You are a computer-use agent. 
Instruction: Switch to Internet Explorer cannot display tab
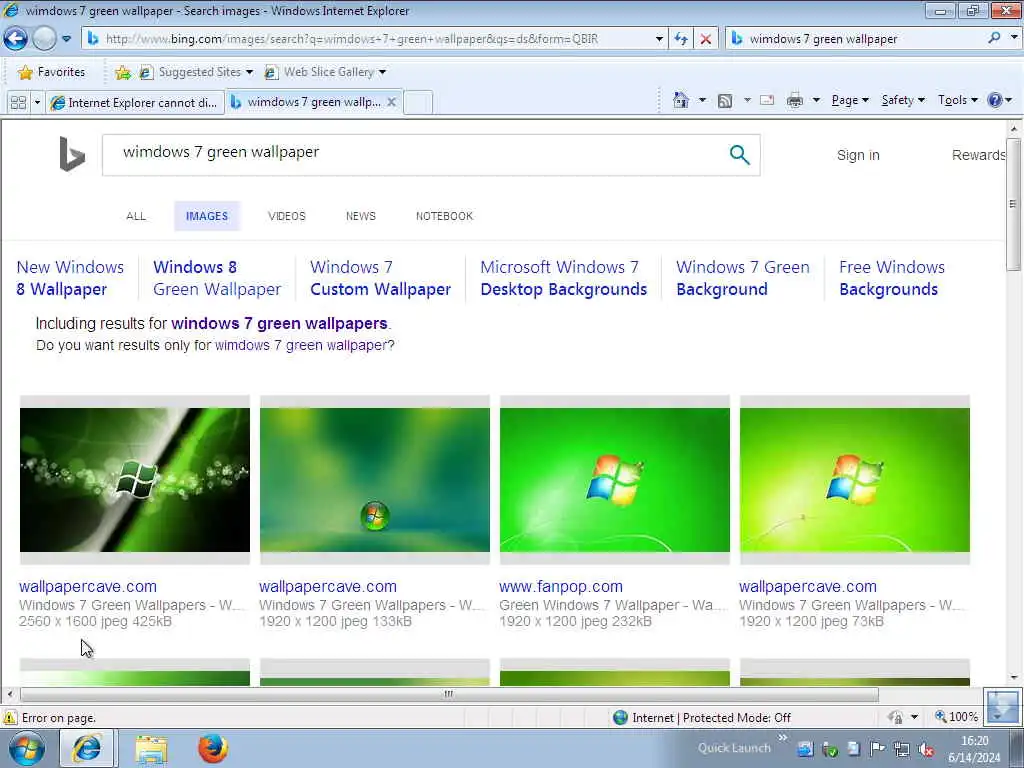click(135, 103)
